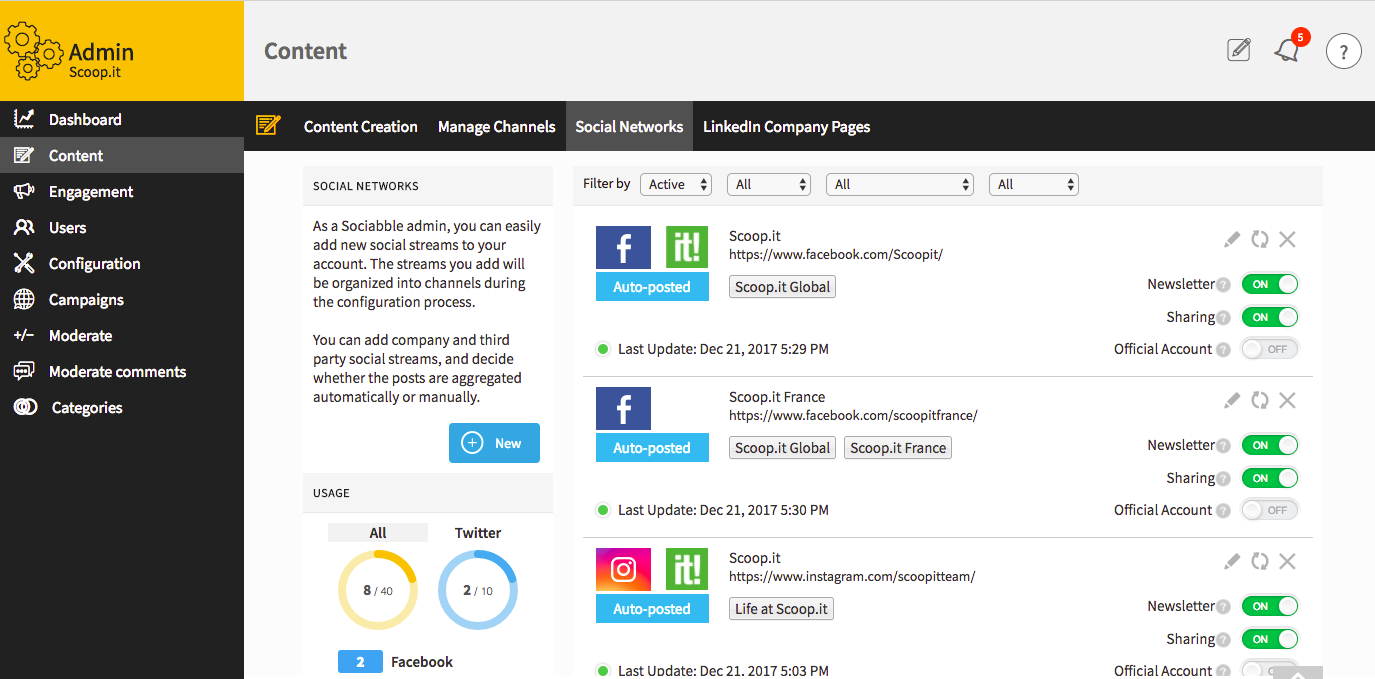1375x679 pixels.
Task: Open the help question mark icon
Action: point(1344,51)
